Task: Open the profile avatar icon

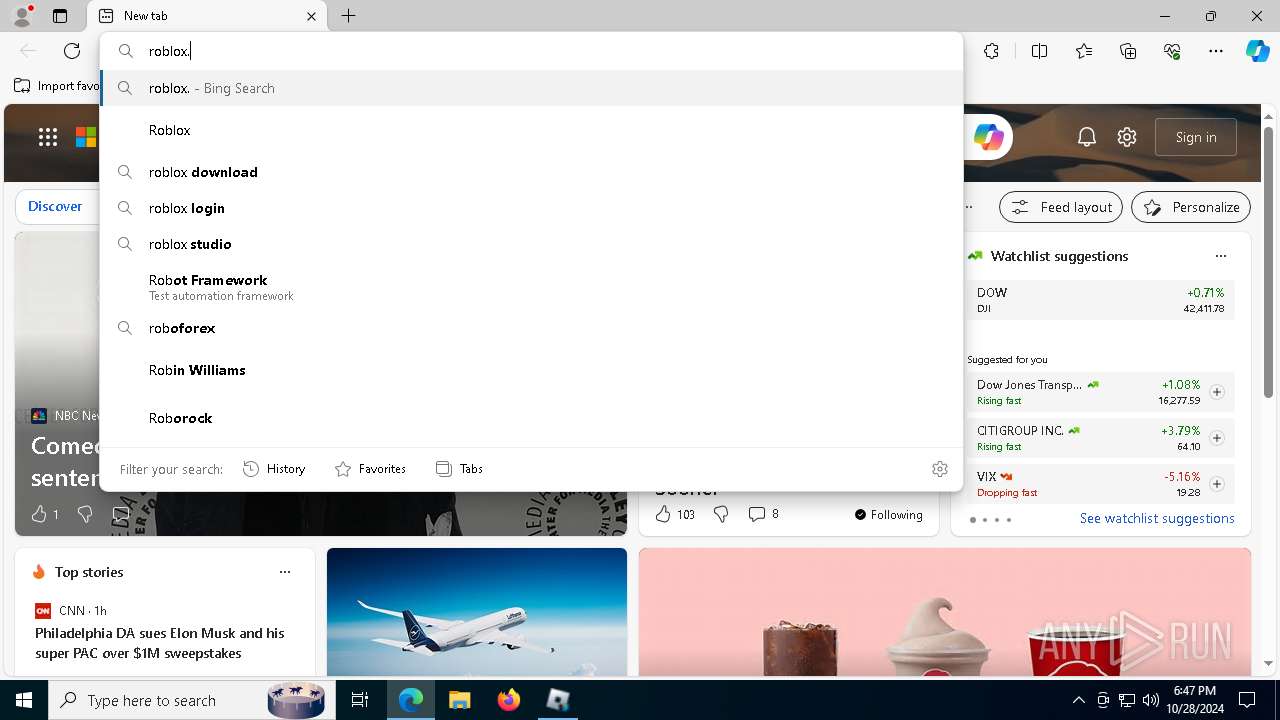Action: pos(21,16)
